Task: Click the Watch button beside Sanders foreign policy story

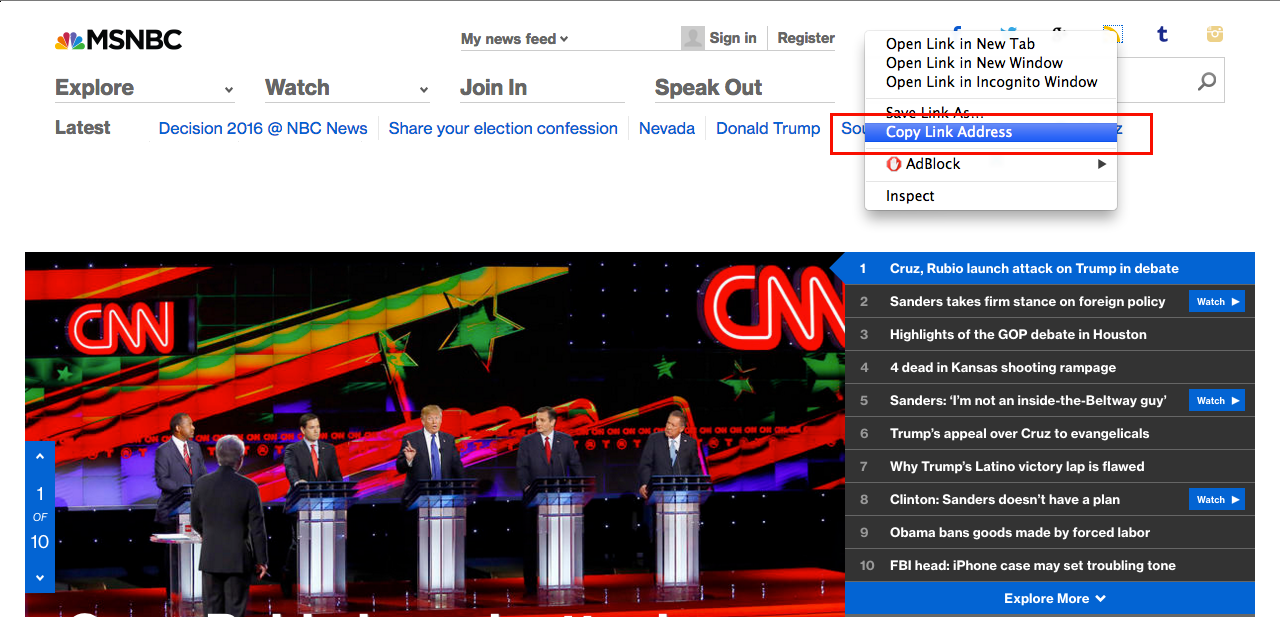Action: 1216,300
